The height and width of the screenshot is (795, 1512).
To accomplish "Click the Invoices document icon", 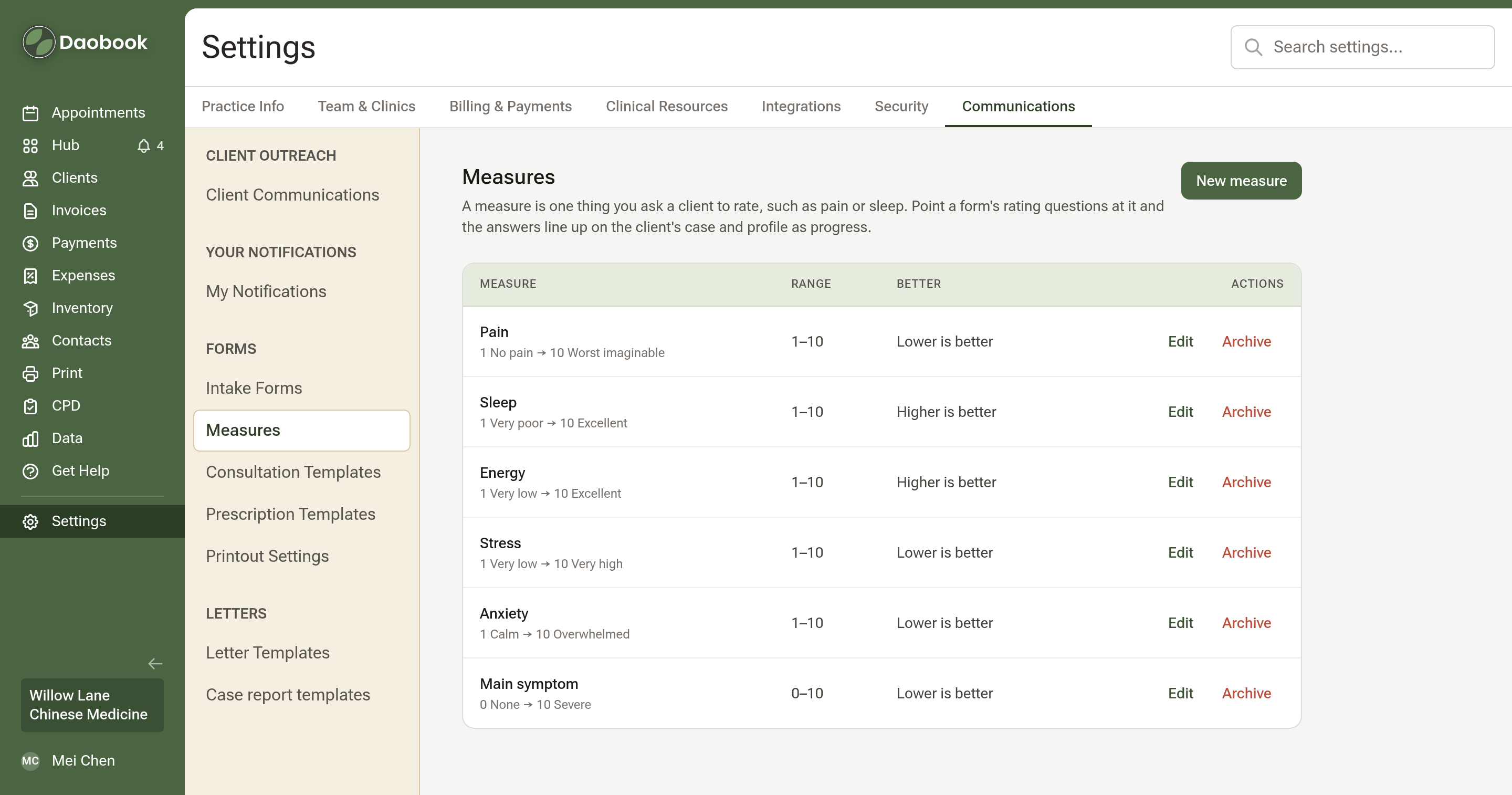I will (x=30, y=211).
